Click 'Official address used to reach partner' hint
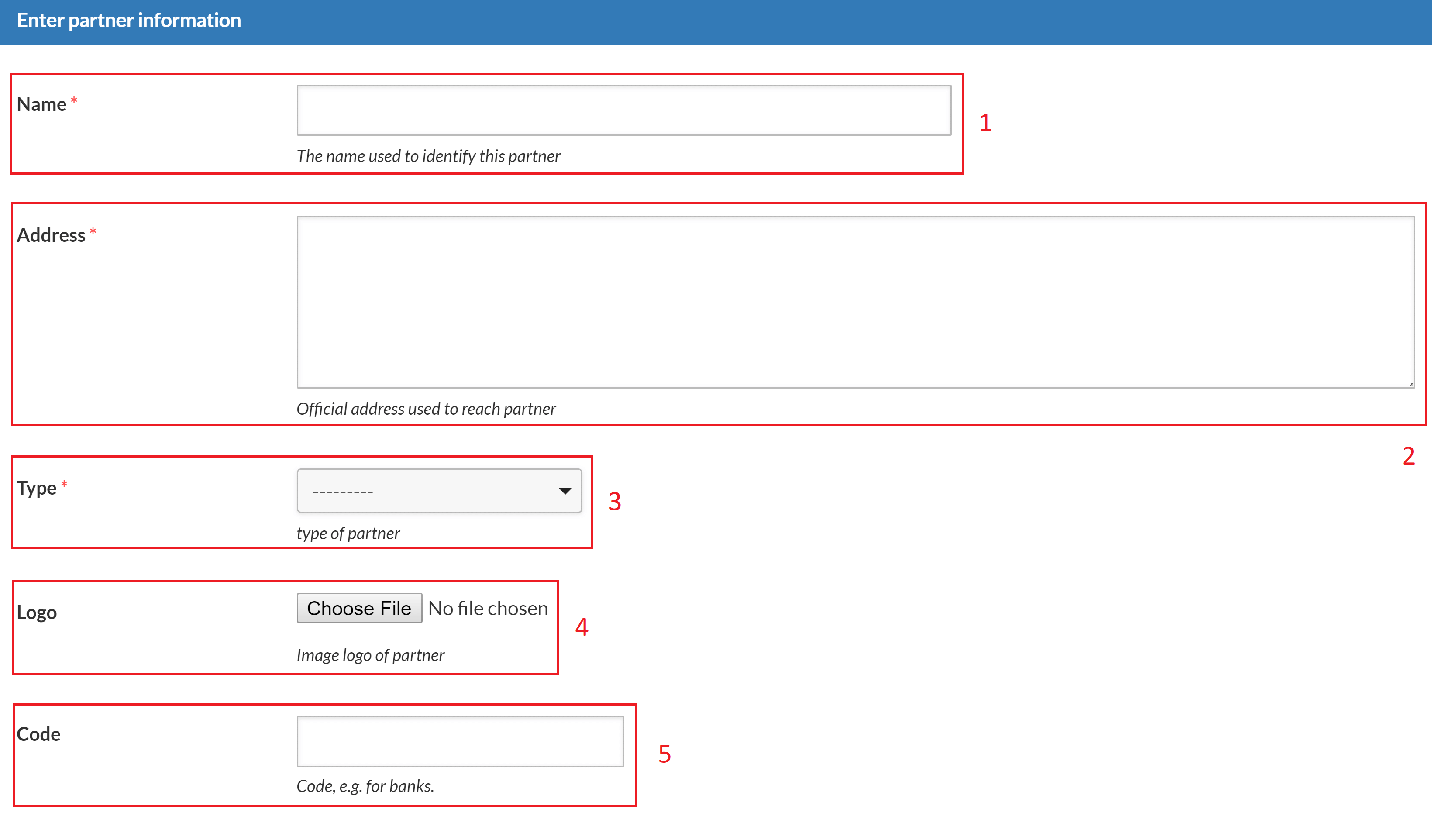 click(426, 409)
